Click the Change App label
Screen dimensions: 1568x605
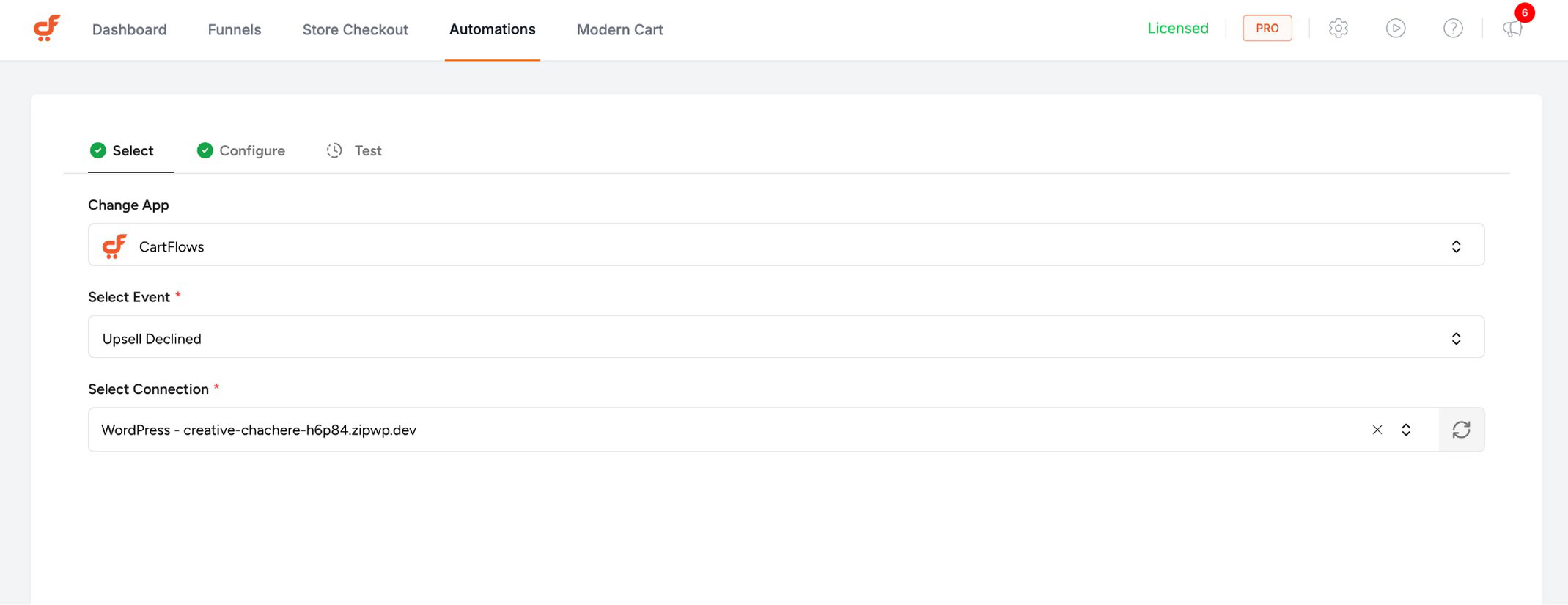(x=128, y=205)
